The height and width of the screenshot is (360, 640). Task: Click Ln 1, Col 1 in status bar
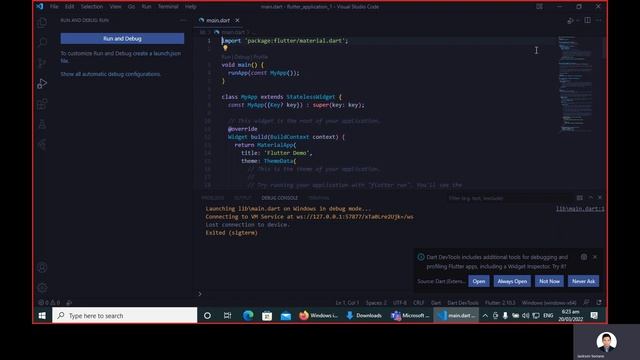(x=347, y=303)
